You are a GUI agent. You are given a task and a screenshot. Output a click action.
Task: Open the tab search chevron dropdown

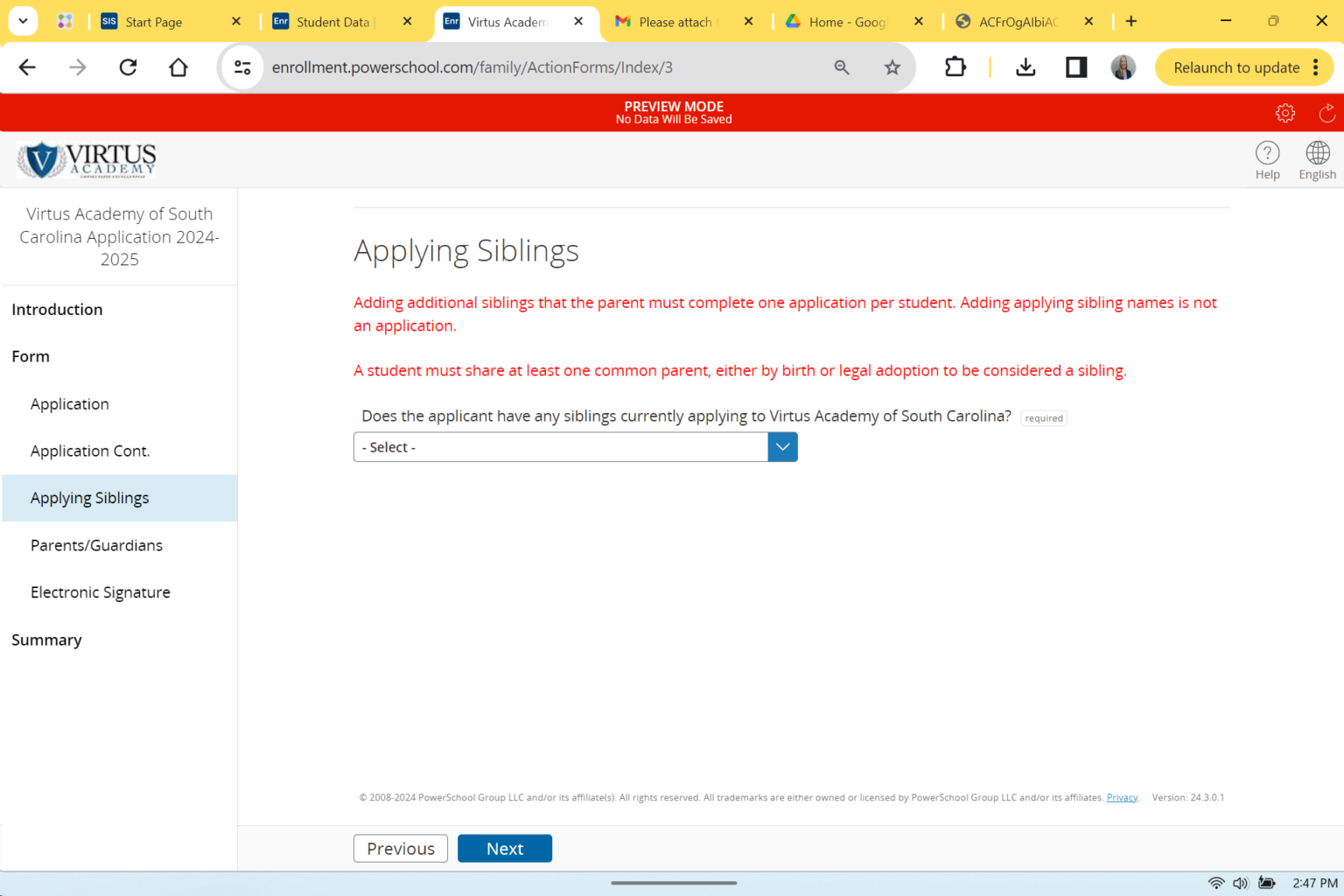(x=23, y=21)
